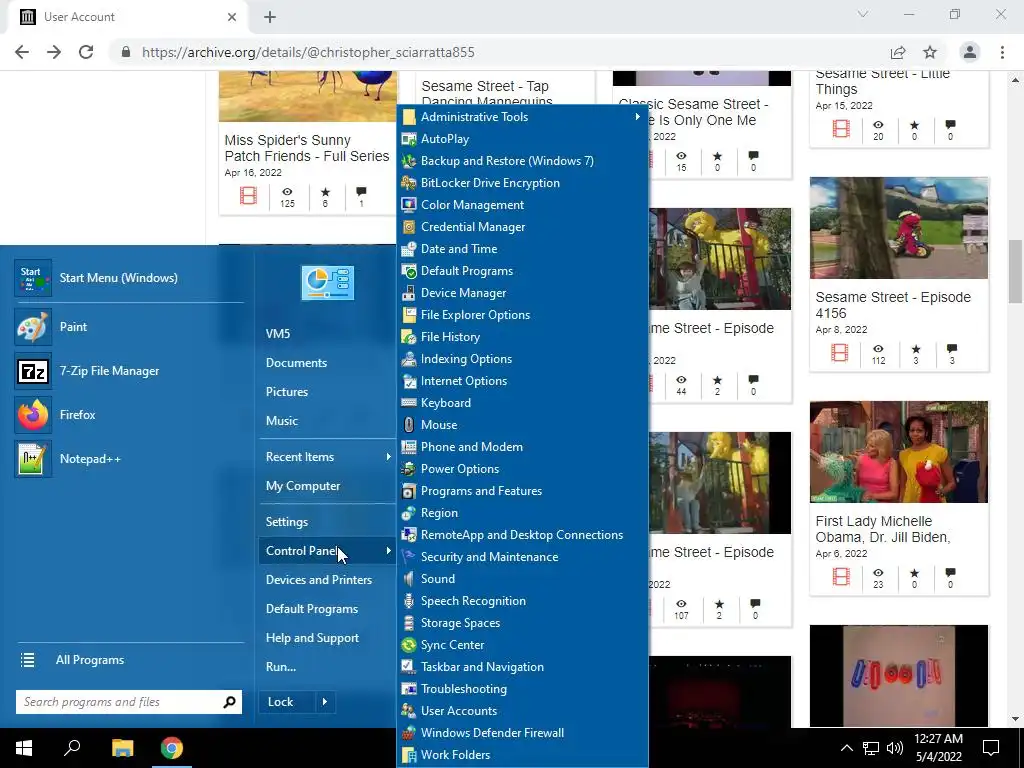This screenshot has height=768, width=1024.
Task: Open the First Lady Michelle Obama thumbnail
Action: 899,452
